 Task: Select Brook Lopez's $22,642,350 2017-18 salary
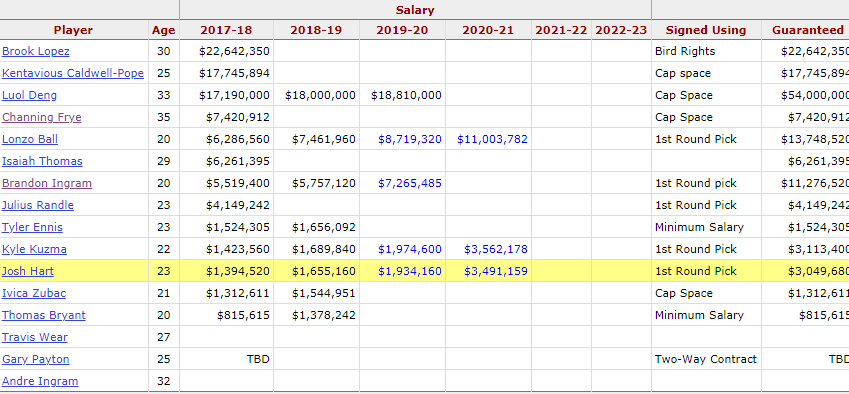click(234, 51)
